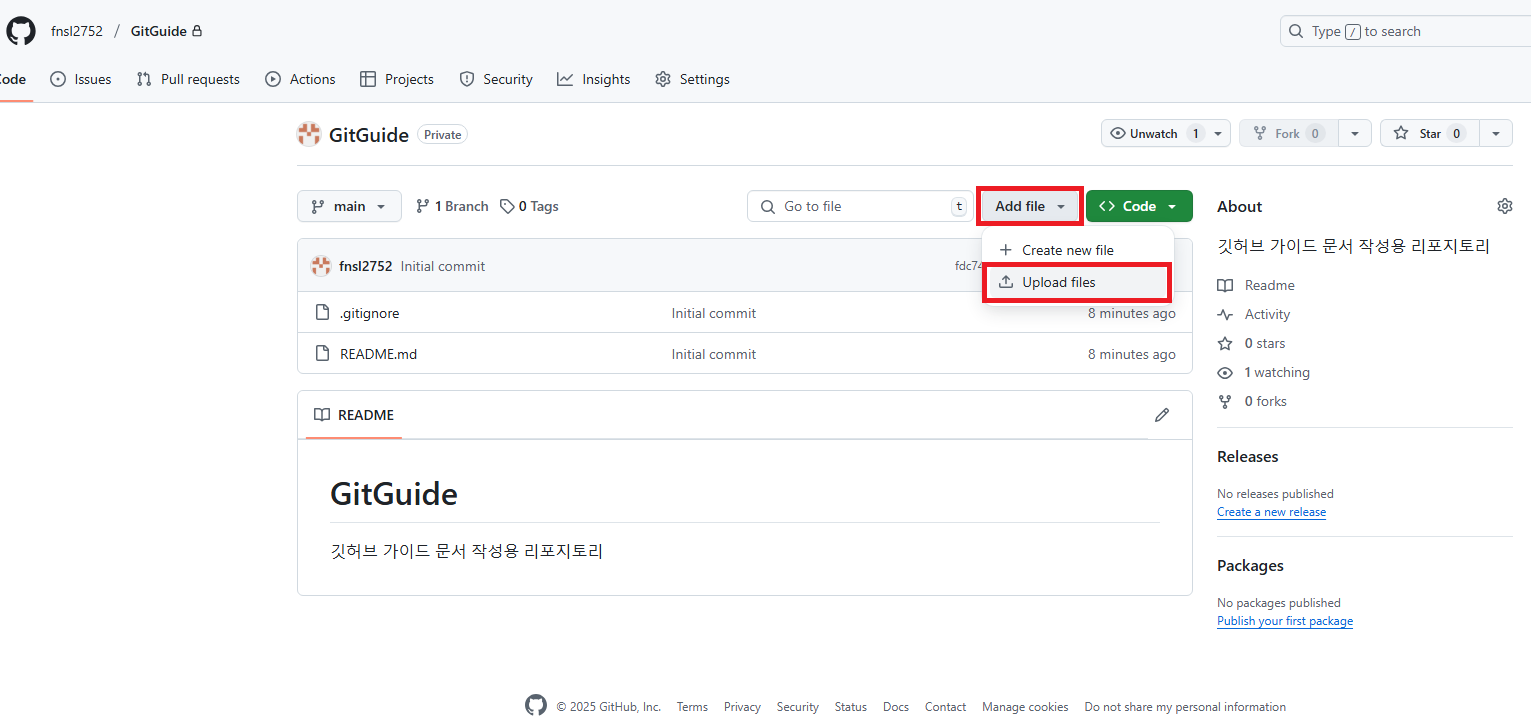Image resolution: width=1531 pixels, height=728 pixels.
Task: Open the Terms footer link
Action: pyautogui.click(x=692, y=707)
